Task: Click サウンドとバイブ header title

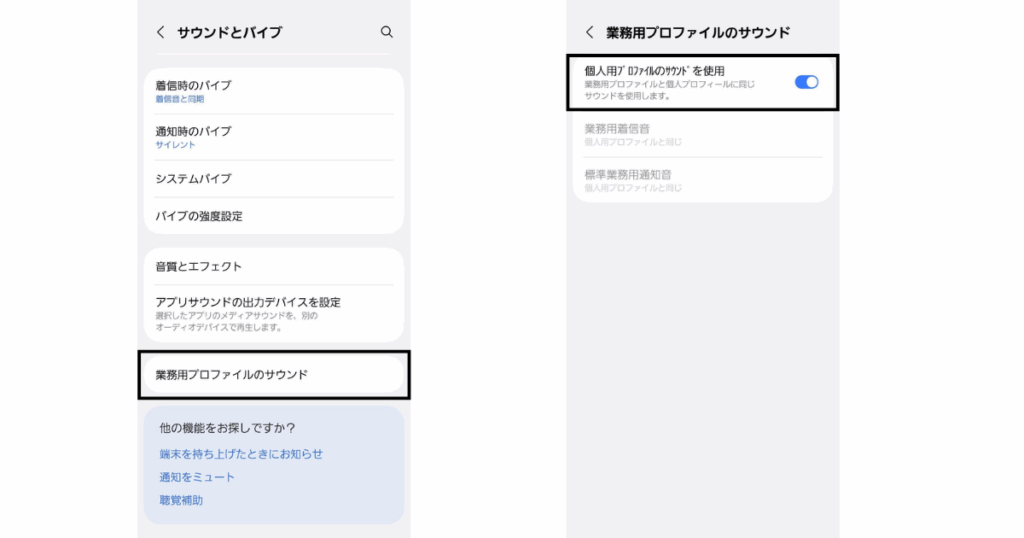Action: [x=229, y=32]
